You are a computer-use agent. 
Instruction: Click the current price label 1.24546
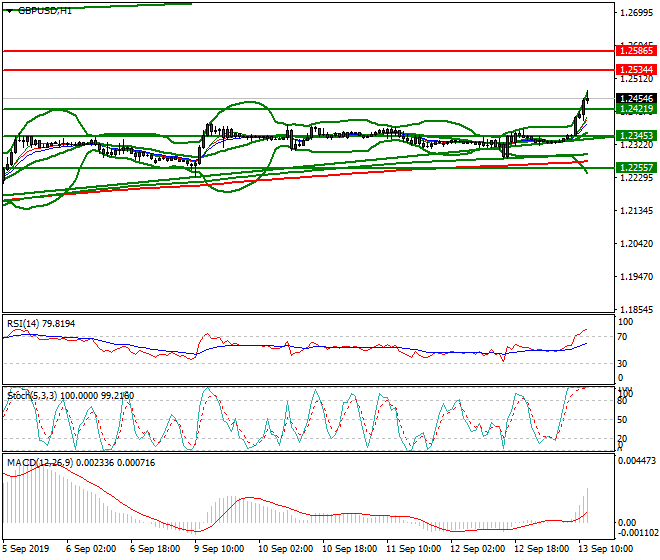click(636, 99)
